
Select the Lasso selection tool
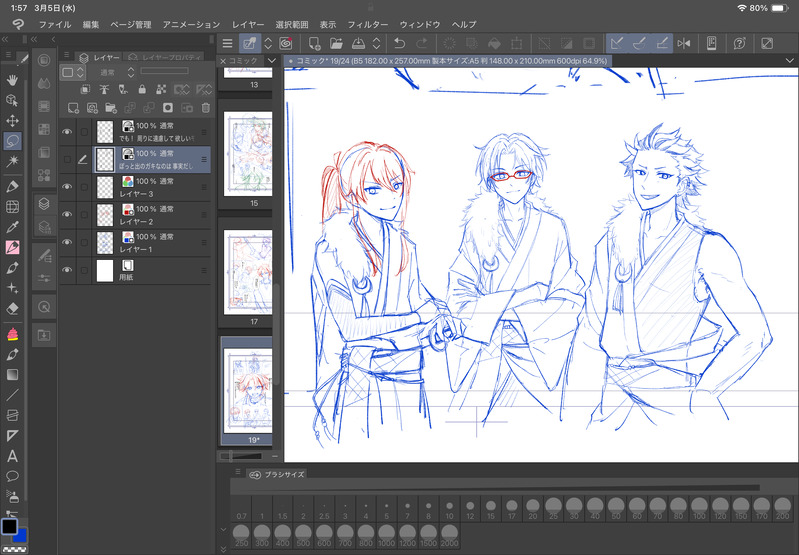point(12,141)
